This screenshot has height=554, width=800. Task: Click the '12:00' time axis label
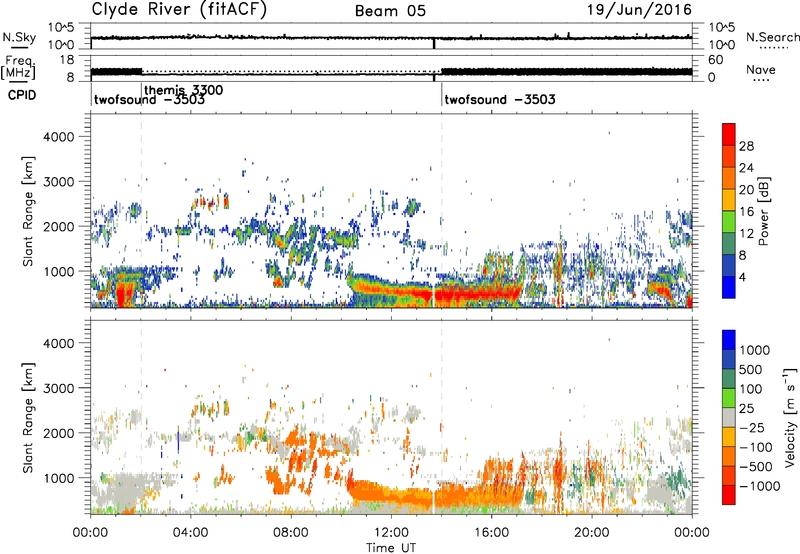tap(391, 533)
